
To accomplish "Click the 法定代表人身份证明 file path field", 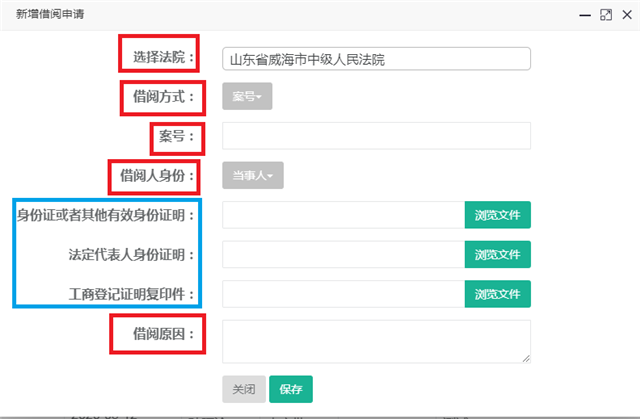I will pos(343,254).
